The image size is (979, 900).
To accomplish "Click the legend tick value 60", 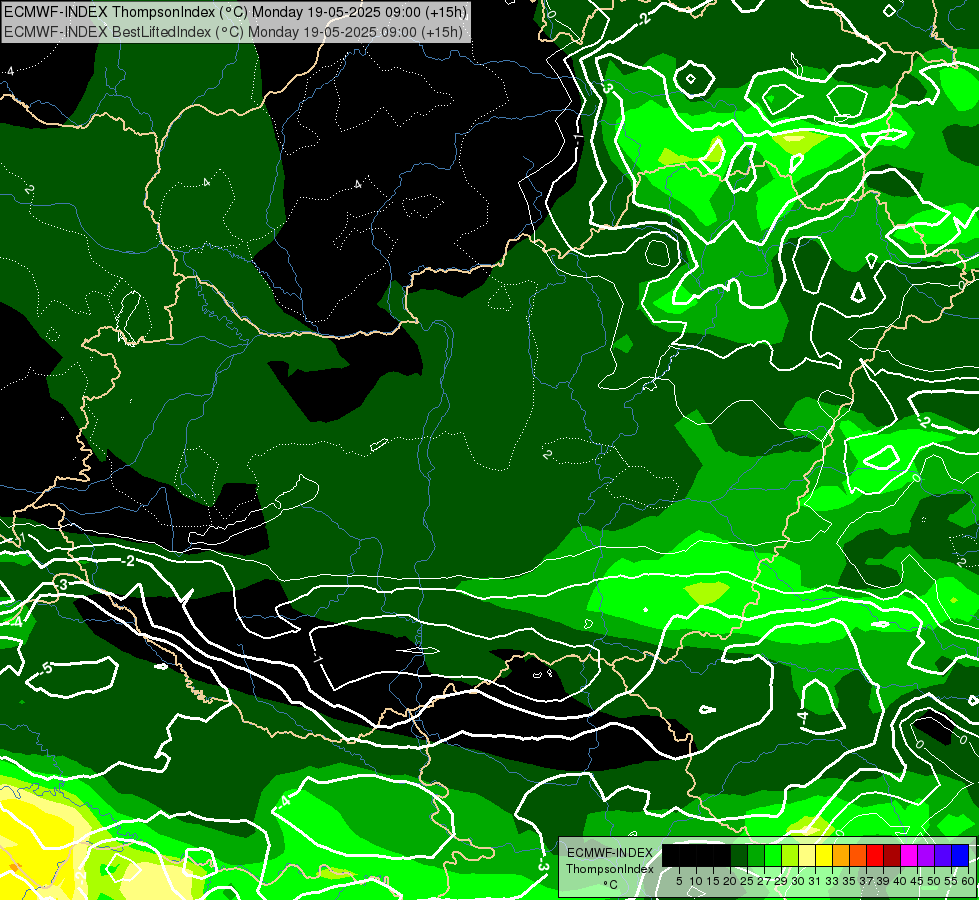I will coord(968,881).
